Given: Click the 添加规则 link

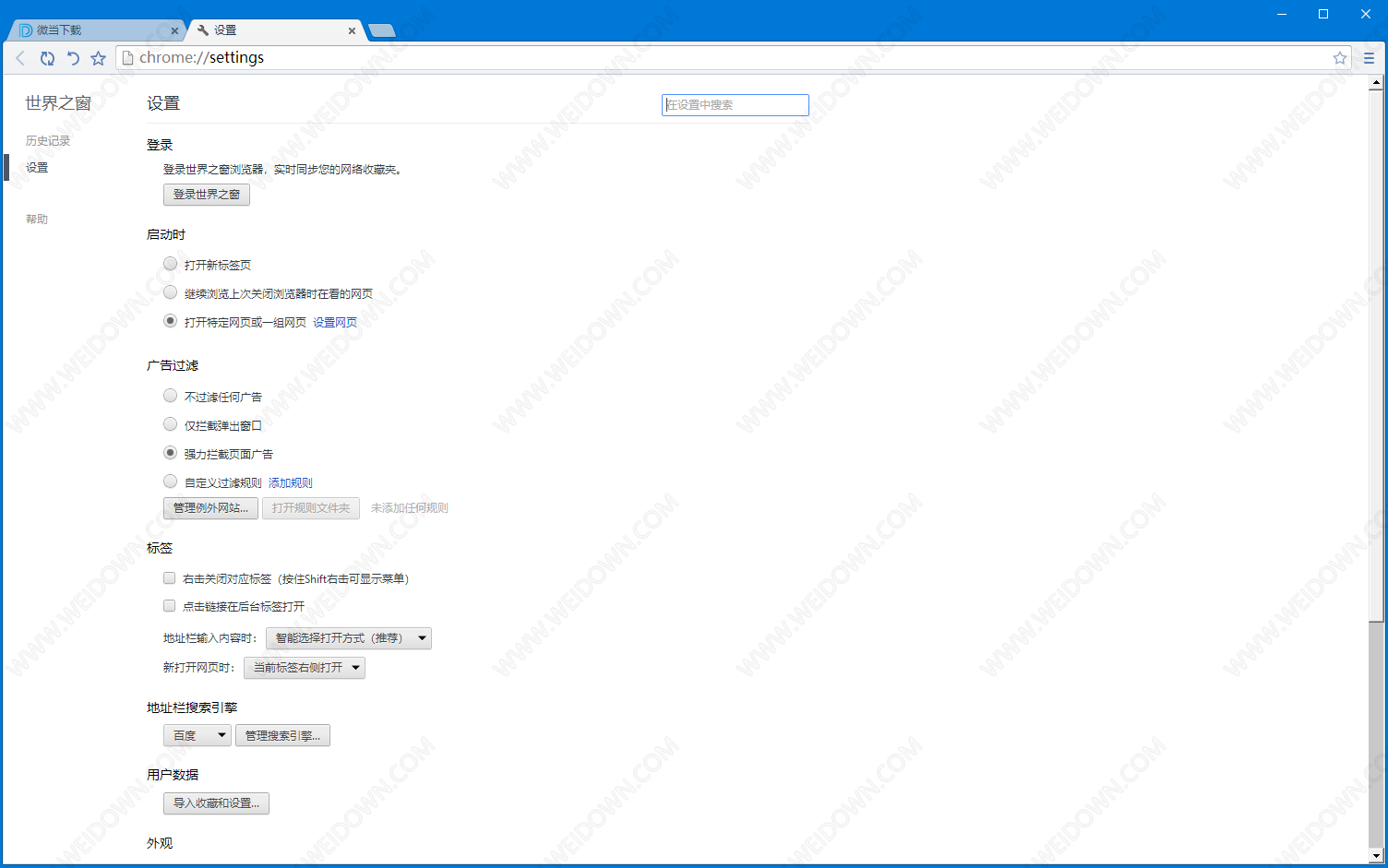Looking at the screenshot, I should (291, 483).
